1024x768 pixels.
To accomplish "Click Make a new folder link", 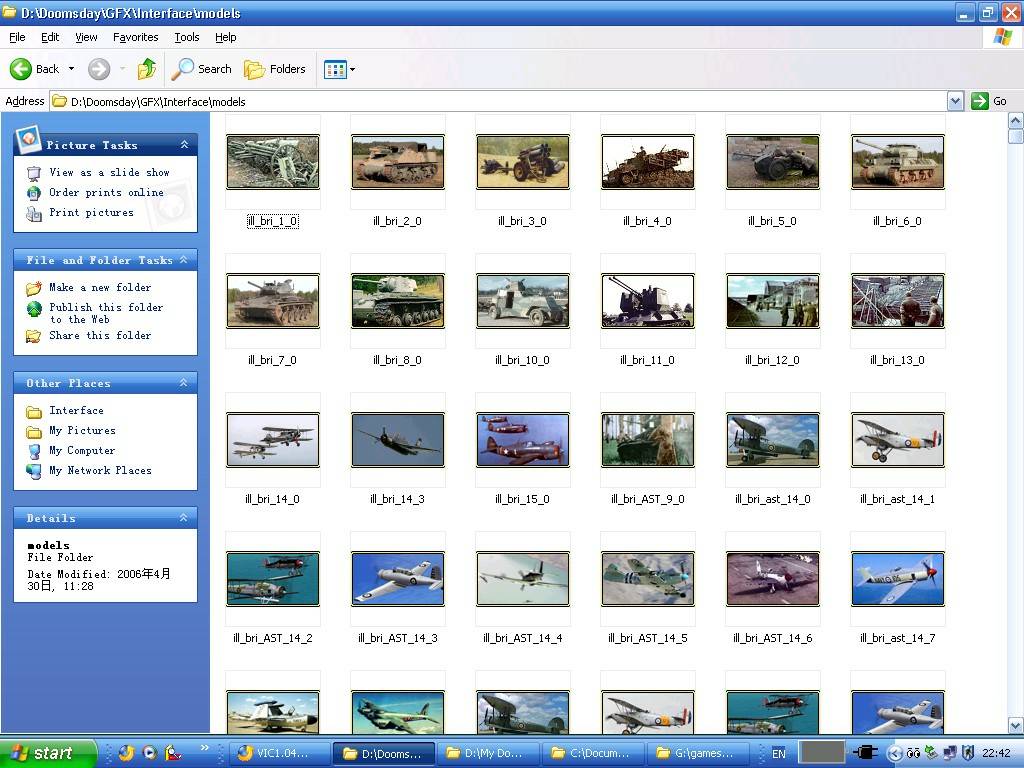I will 100,287.
